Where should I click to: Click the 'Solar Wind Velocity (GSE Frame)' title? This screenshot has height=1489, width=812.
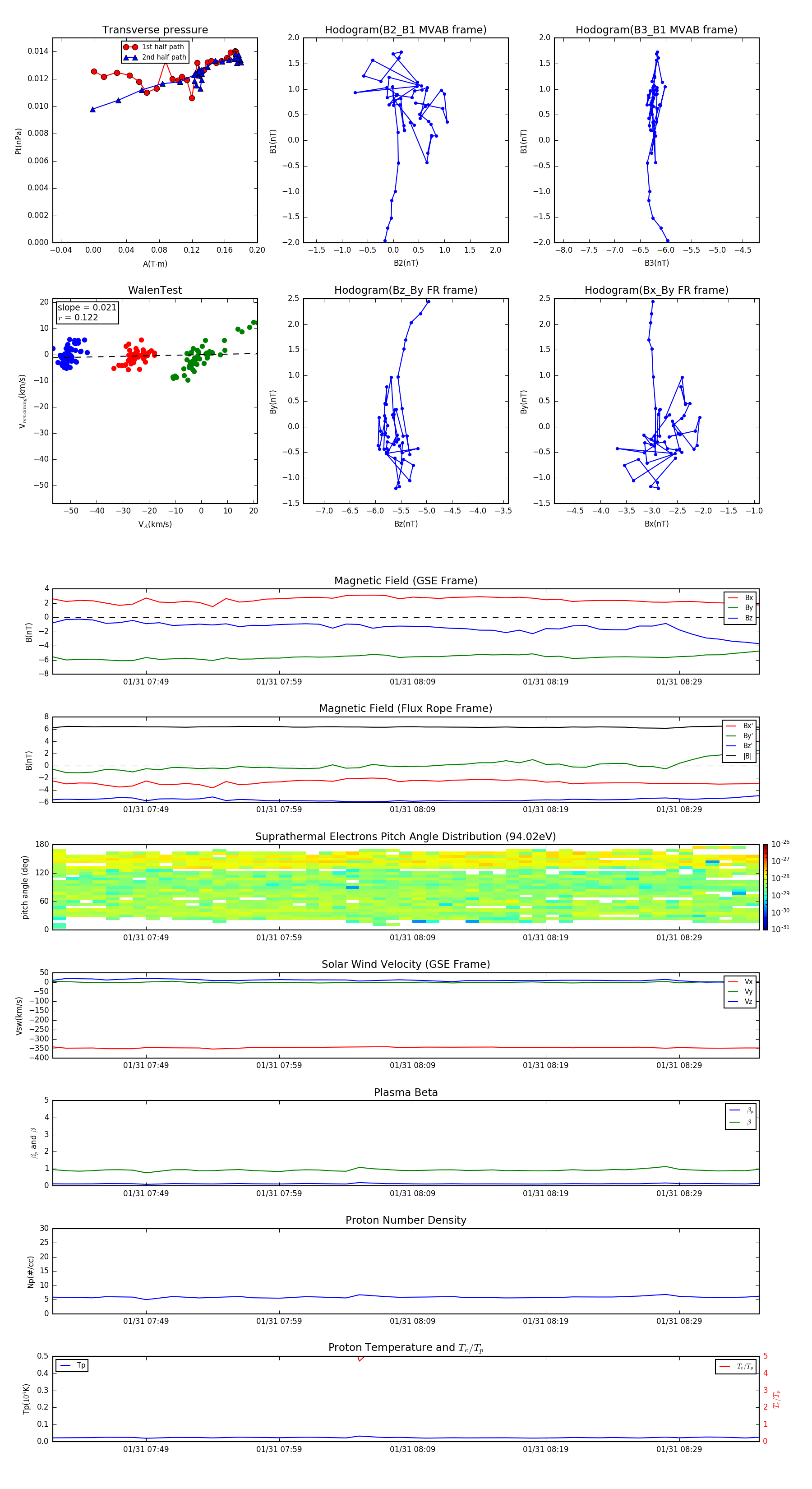[406, 964]
